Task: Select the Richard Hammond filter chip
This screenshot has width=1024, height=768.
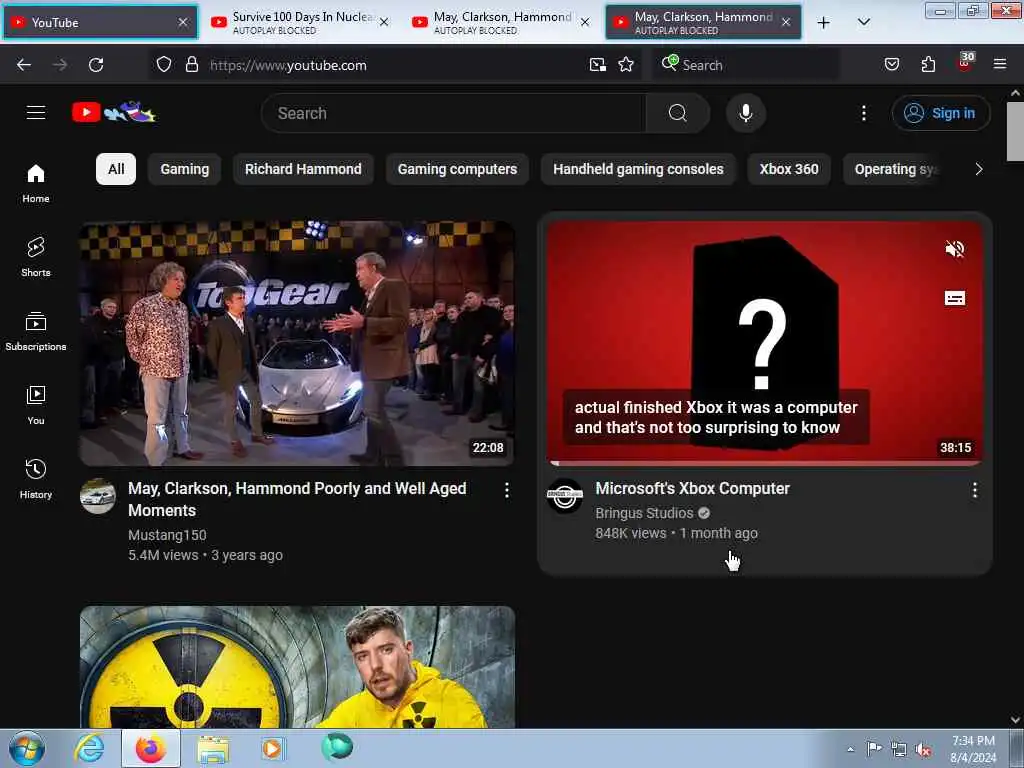Action: click(x=303, y=169)
